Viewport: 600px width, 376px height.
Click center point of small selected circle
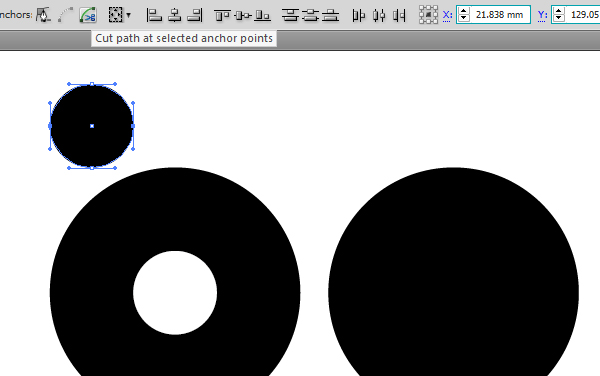[x=92, y=126]
